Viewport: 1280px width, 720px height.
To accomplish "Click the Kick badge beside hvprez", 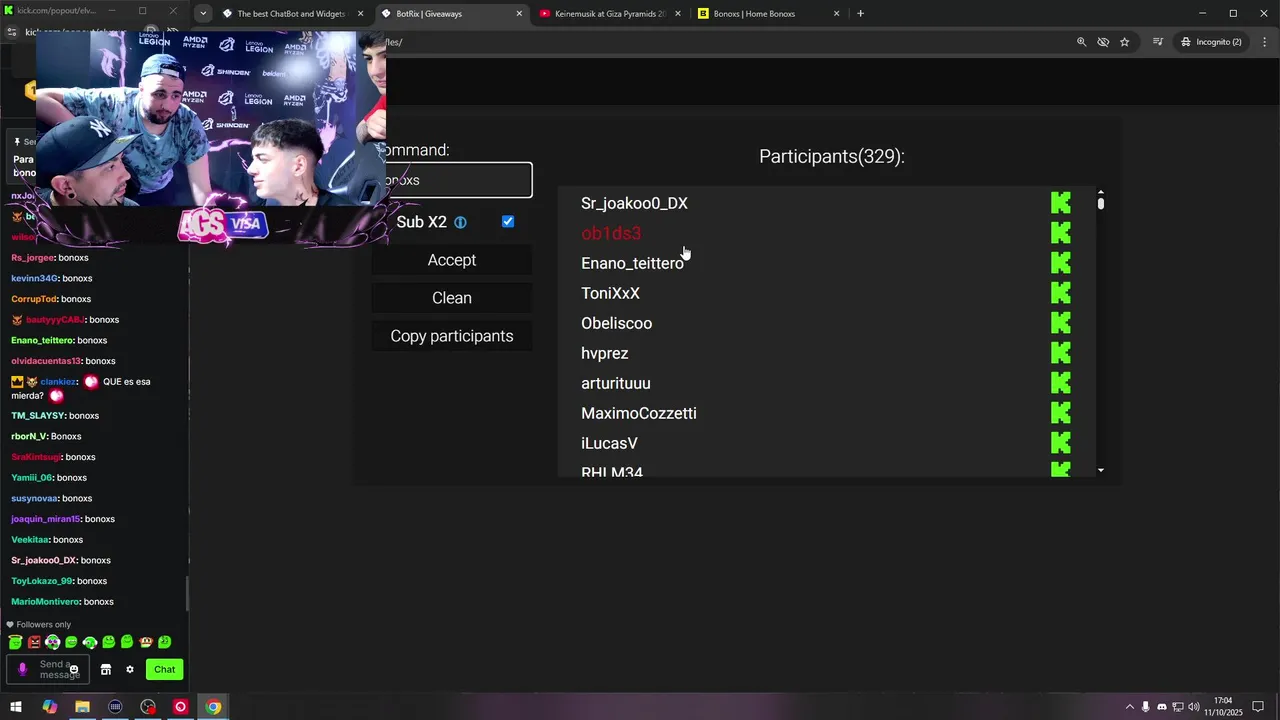I will [1061, 353].
